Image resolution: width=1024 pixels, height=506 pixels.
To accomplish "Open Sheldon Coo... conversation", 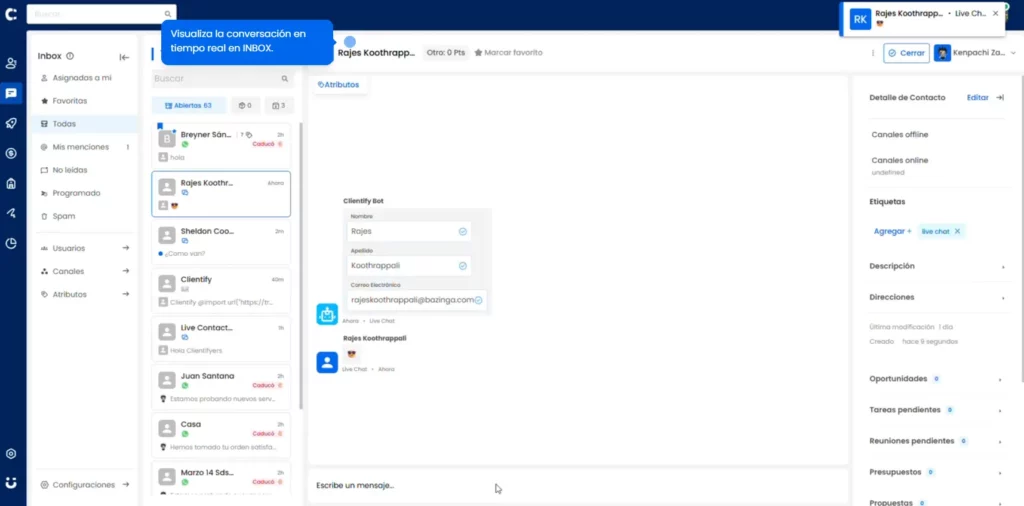I will point(221,242).
